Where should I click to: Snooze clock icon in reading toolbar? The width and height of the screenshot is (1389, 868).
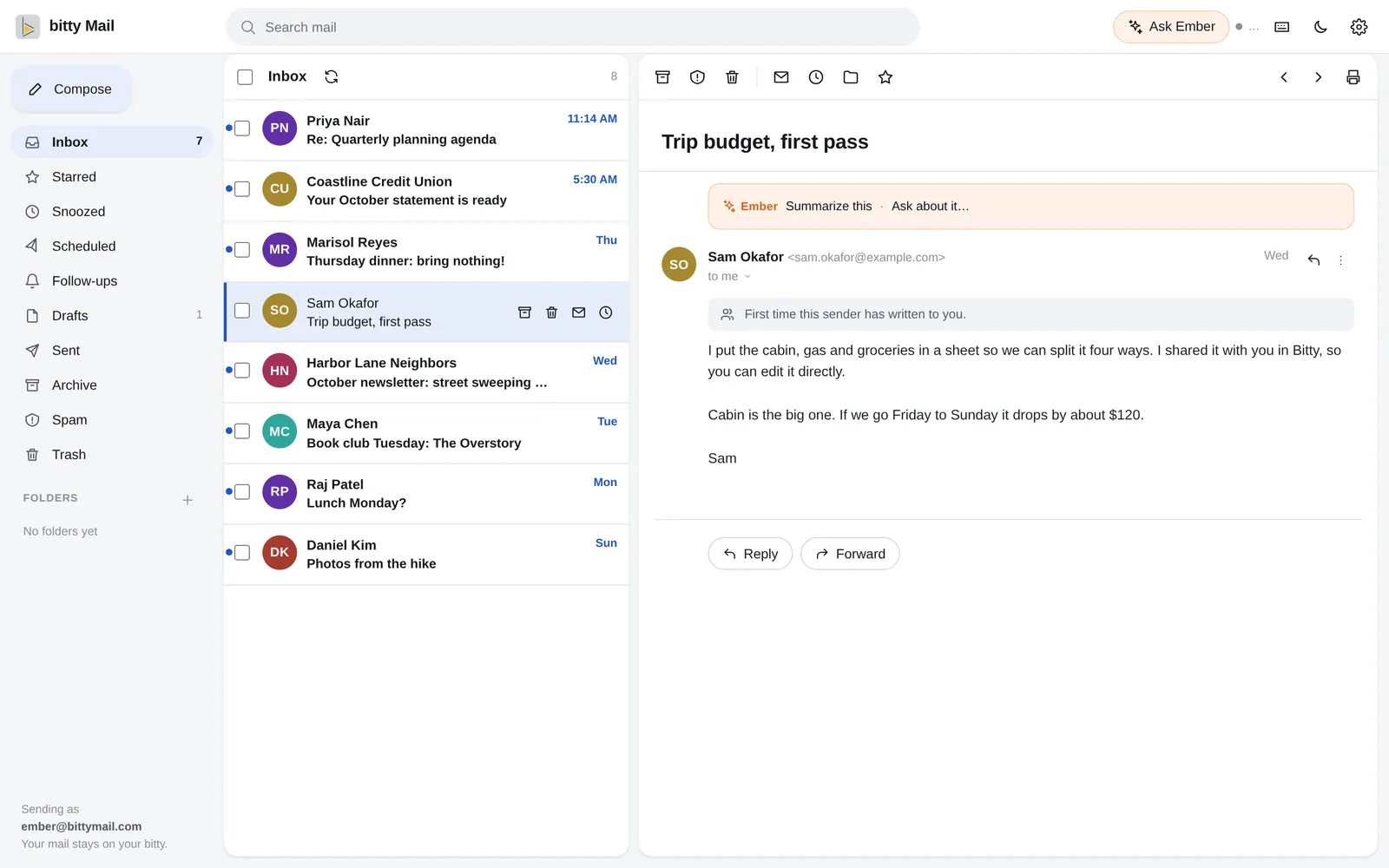click(x=816, y=77)
